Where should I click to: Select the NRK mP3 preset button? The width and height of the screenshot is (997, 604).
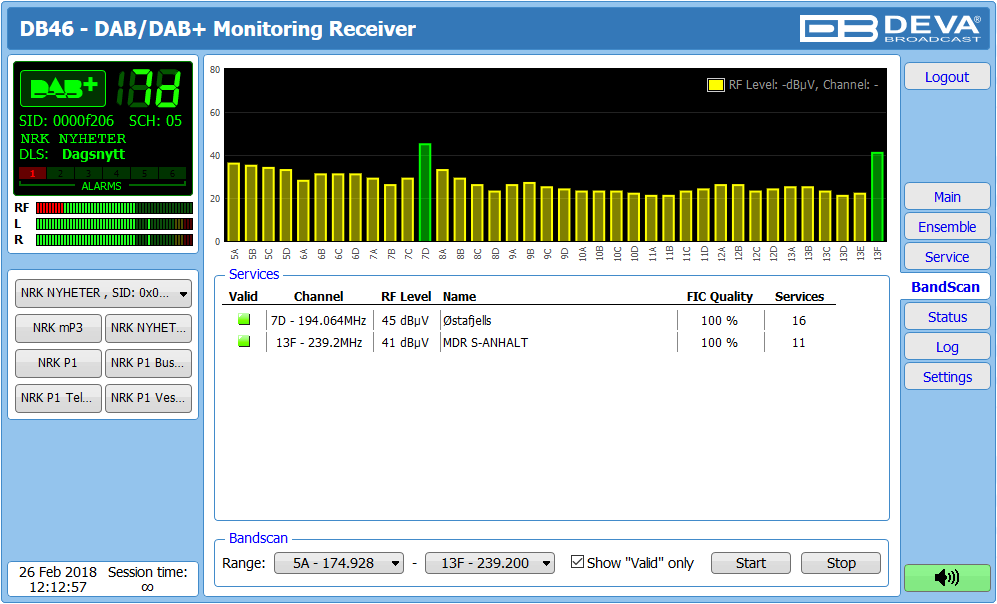(57, 327)
